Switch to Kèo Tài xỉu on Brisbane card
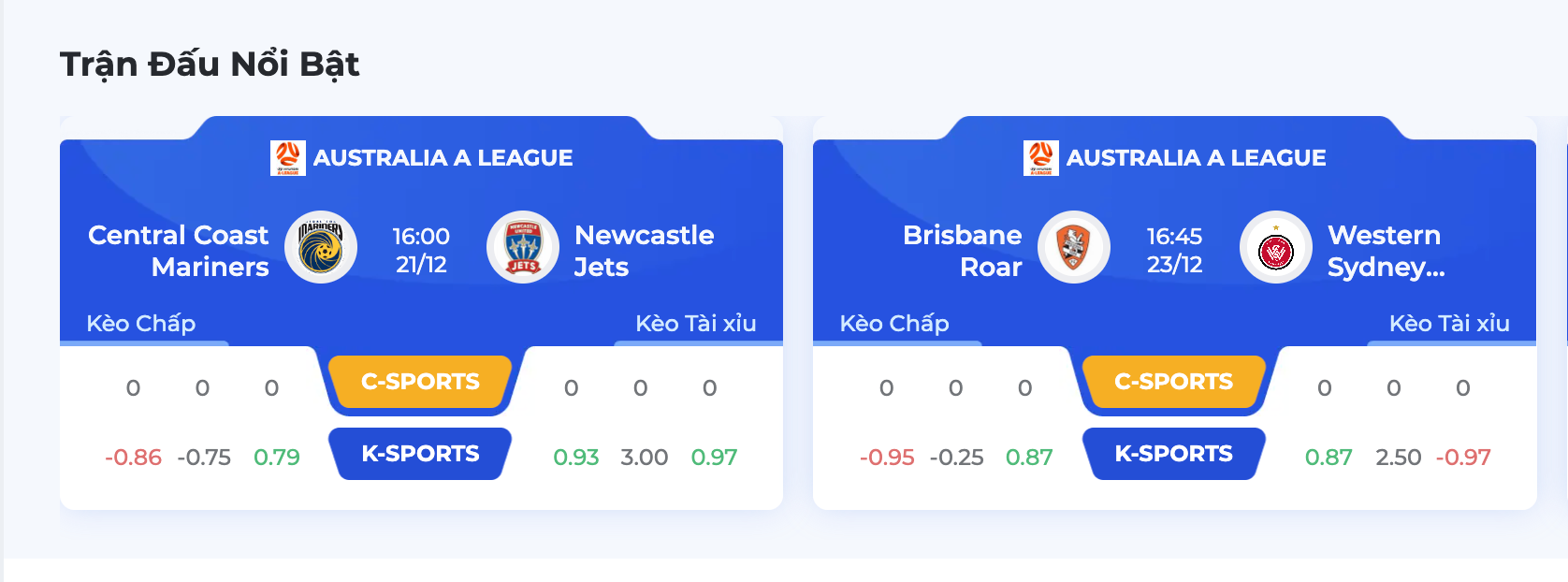 1449,324
